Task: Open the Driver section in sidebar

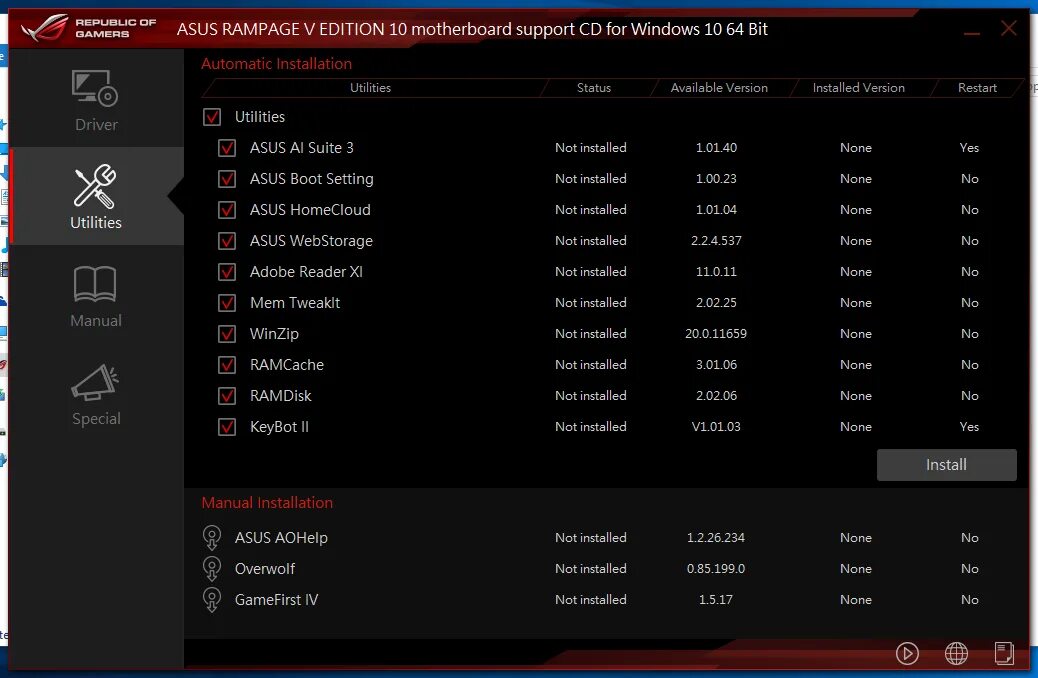Action: 96,100
